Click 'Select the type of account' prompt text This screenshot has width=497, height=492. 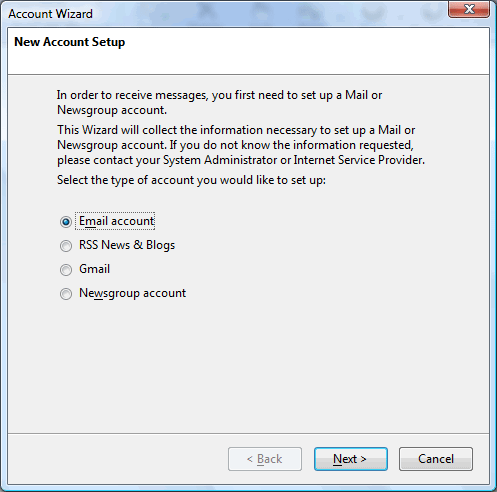191,180
